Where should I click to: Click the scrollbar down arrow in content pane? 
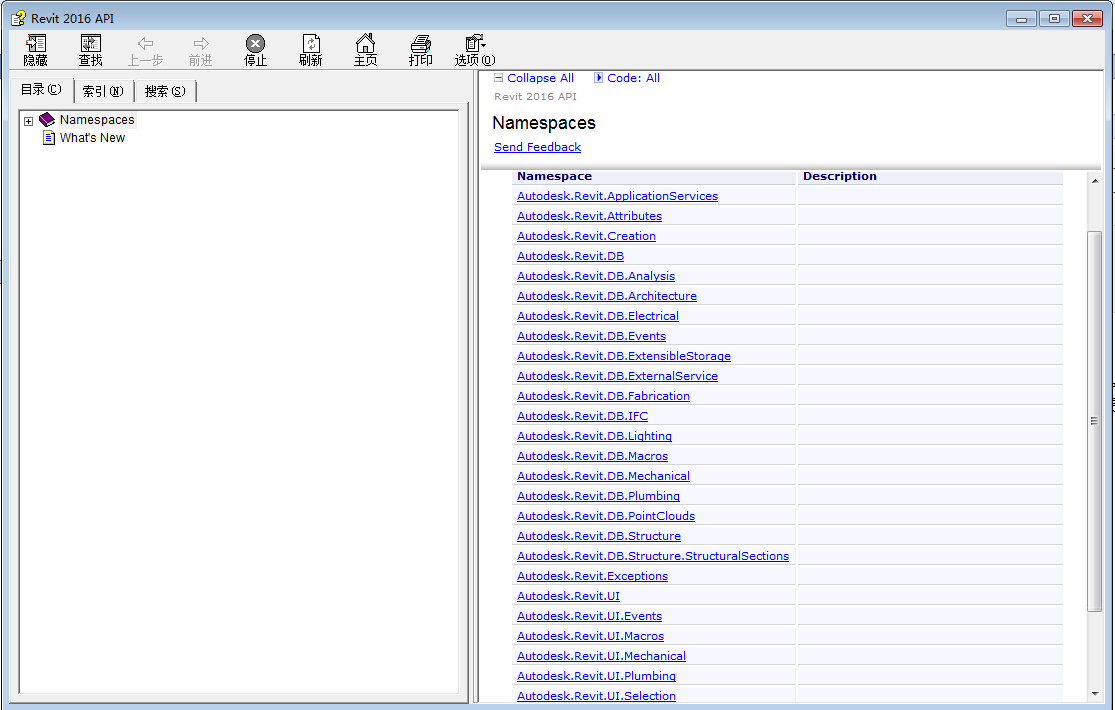click(x=1095, y=694)
